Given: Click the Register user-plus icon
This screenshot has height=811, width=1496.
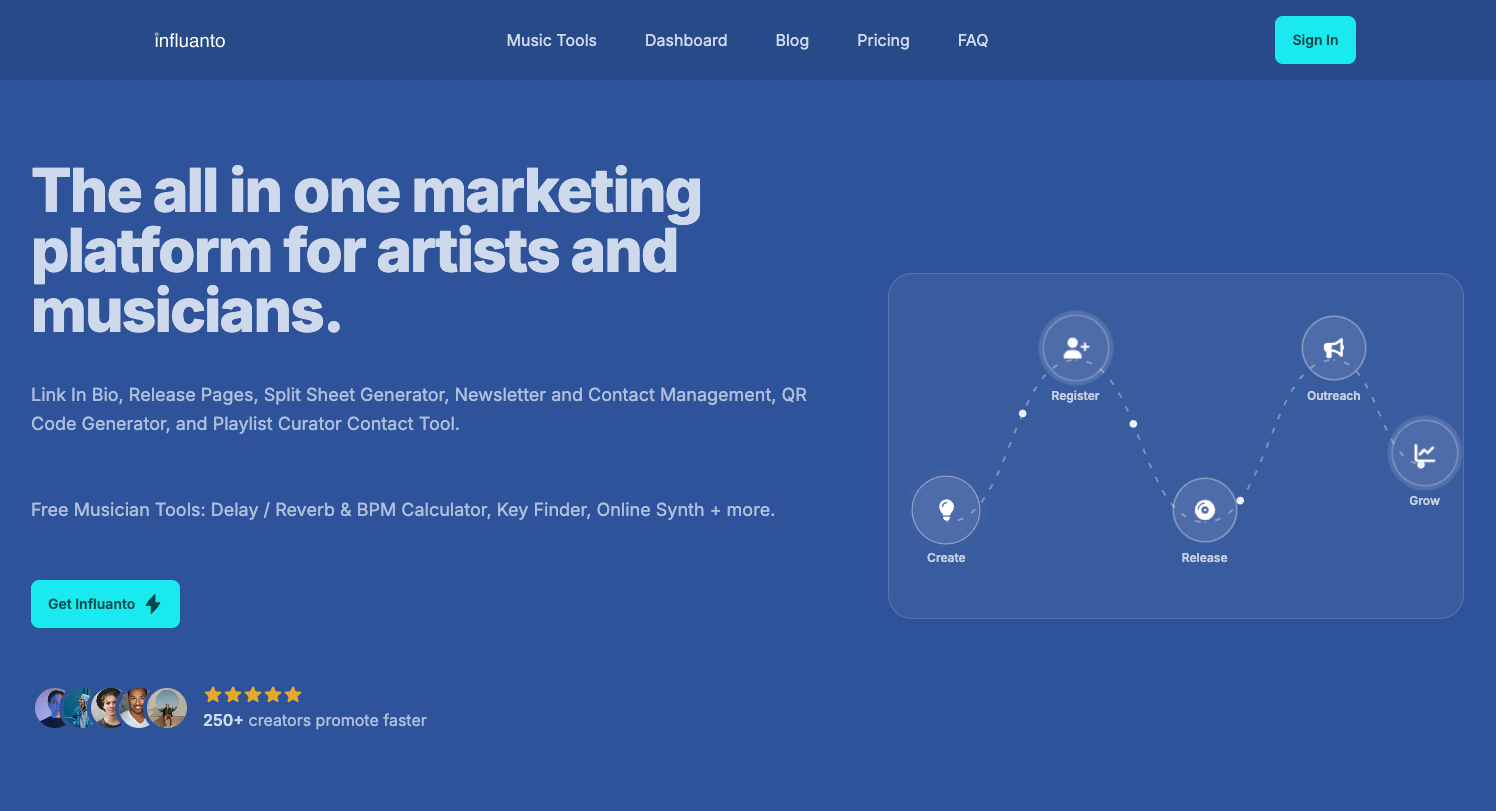Looking at the screenshot, I should [x=1076, y=348].
